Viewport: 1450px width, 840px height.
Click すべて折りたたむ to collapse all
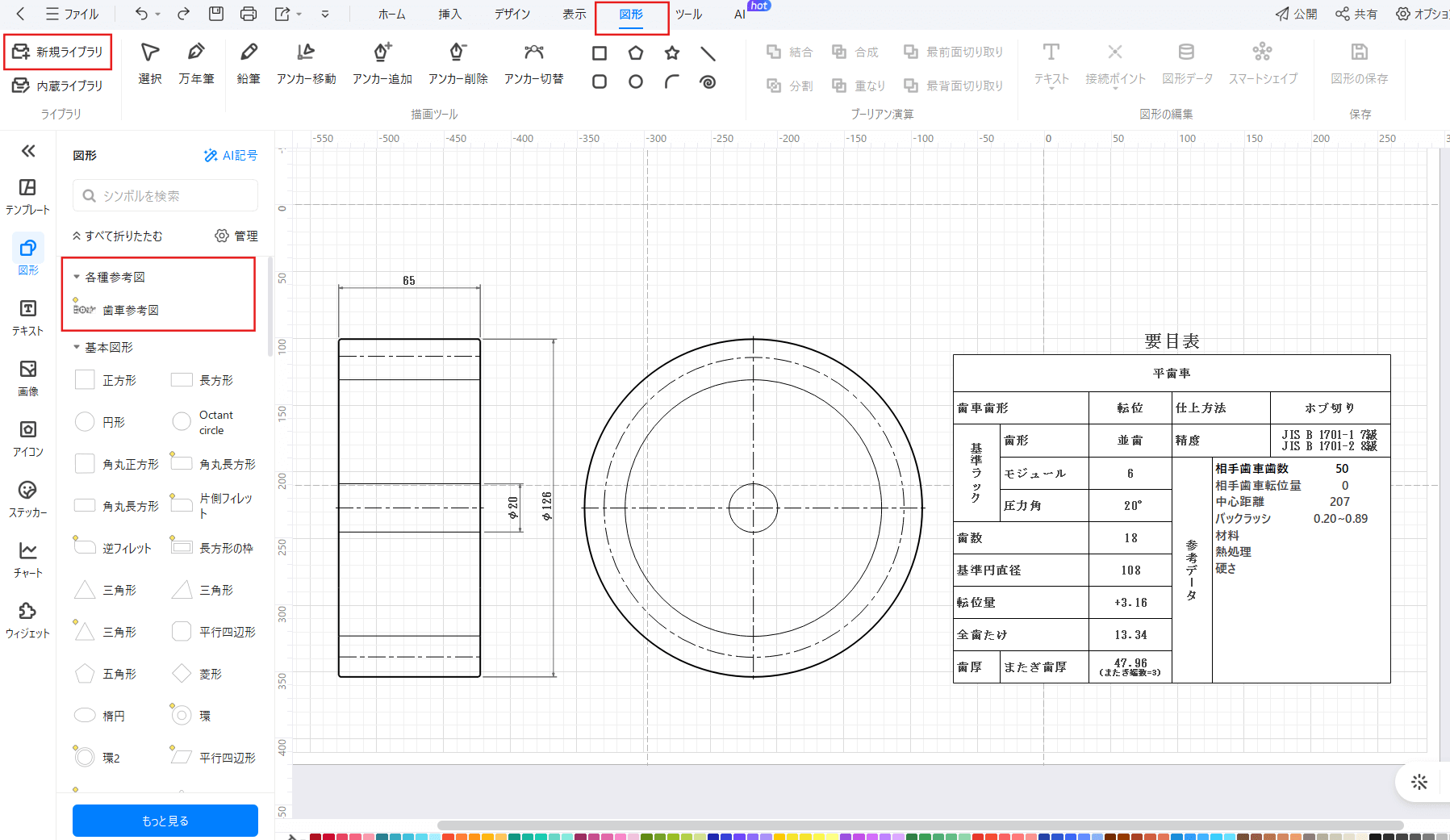pos(118,236)
